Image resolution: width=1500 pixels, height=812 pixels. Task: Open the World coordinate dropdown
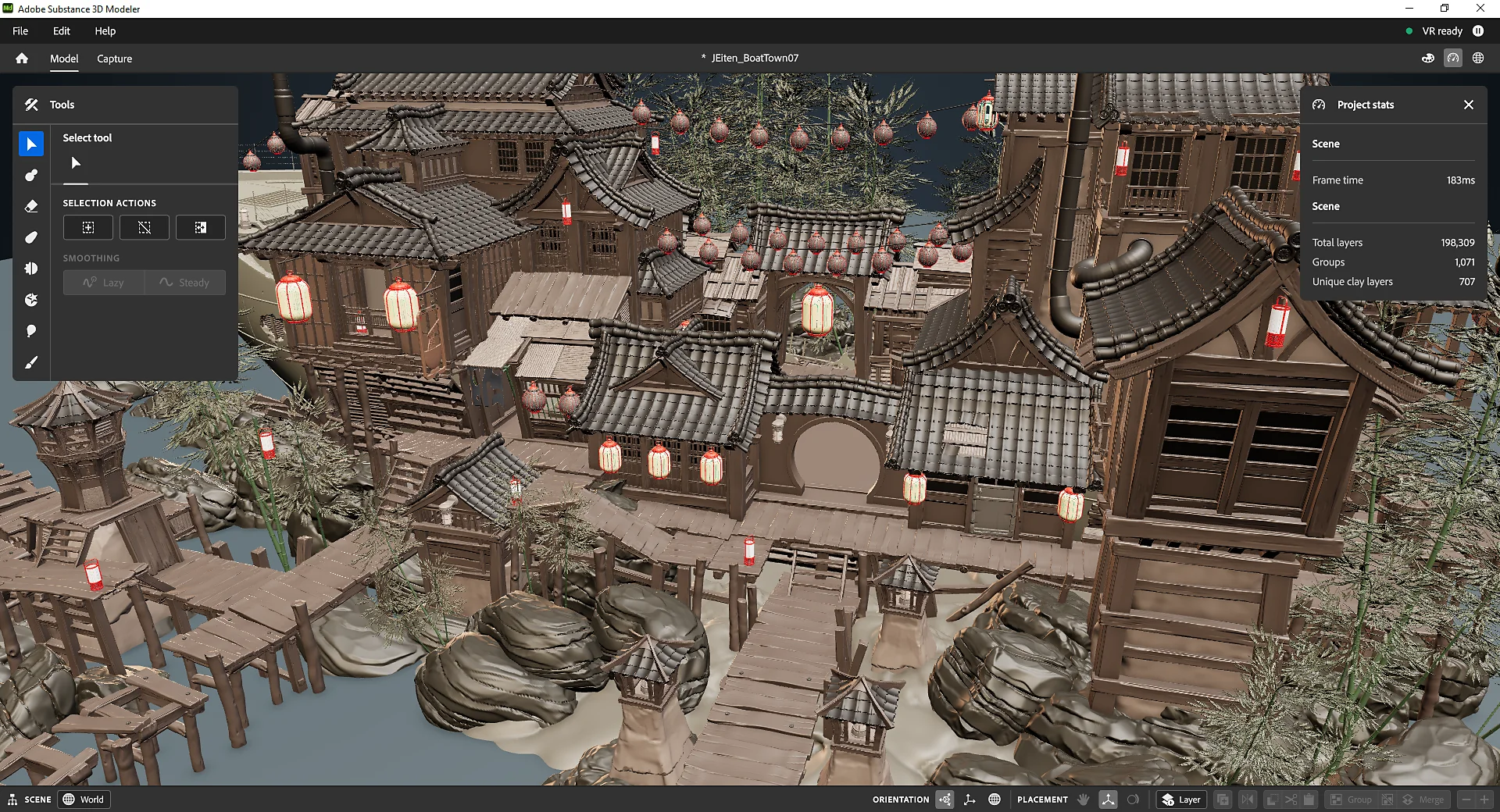coord(84,800)
